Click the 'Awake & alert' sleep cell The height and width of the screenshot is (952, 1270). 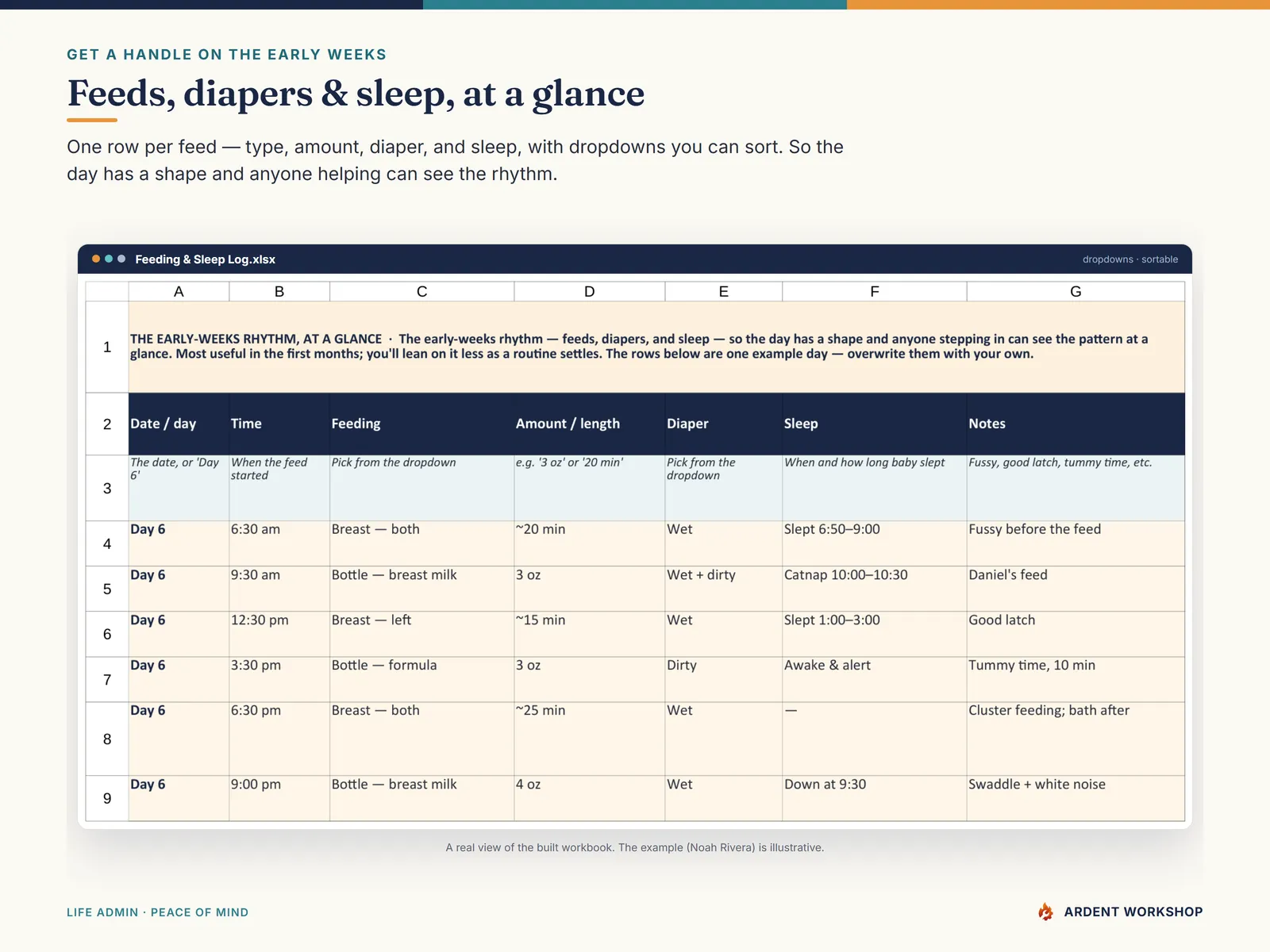[x=875, y=679]
